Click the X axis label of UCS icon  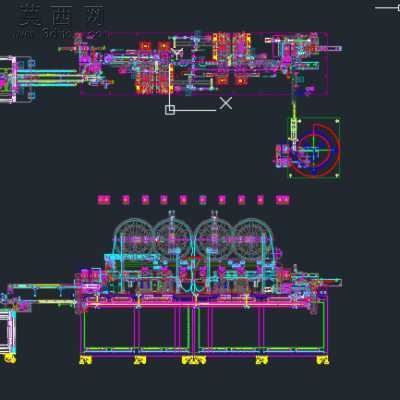226,104
